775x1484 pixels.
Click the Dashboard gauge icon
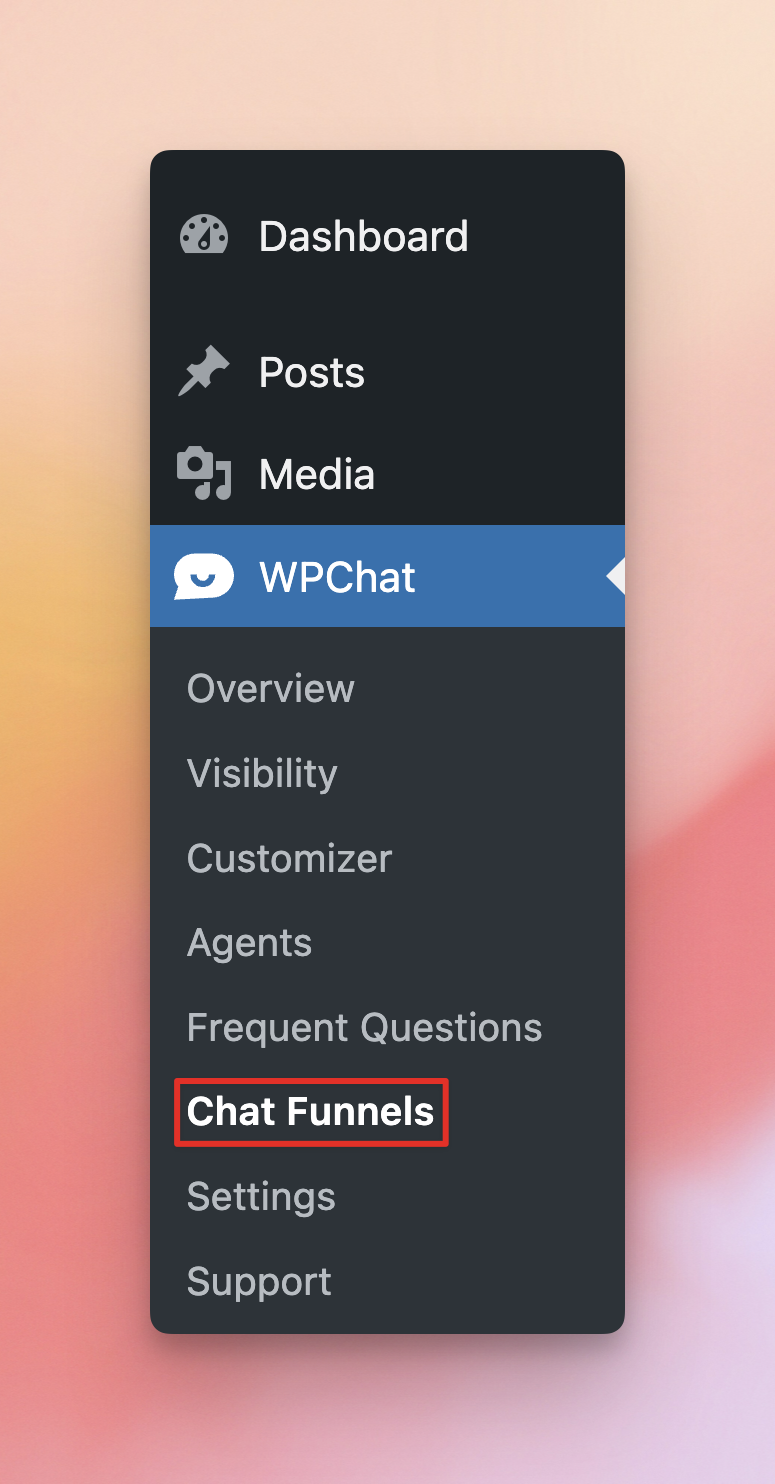[204, 236]
